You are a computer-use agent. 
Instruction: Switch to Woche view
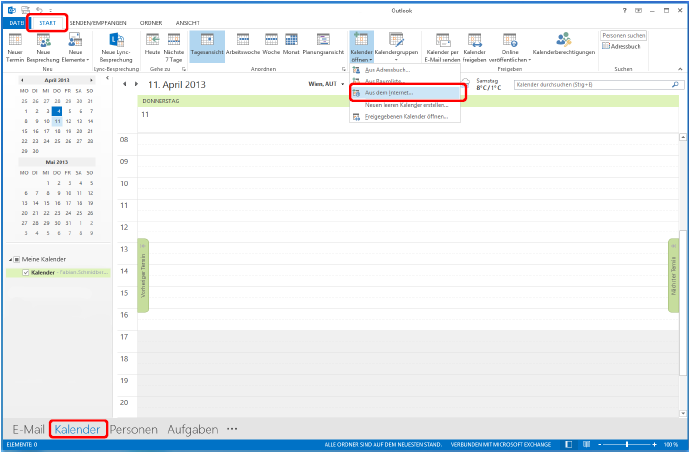coord(271,44)
